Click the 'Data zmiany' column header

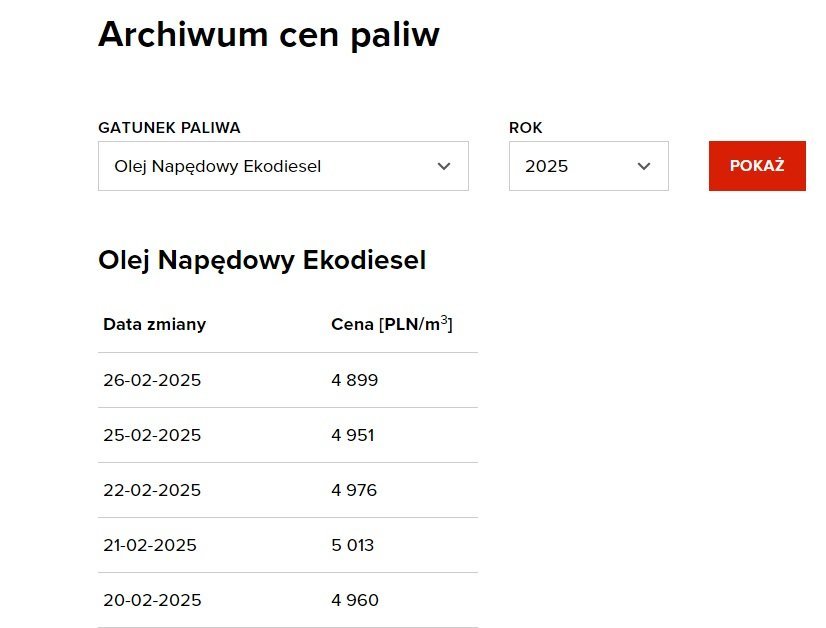[155, 324]
